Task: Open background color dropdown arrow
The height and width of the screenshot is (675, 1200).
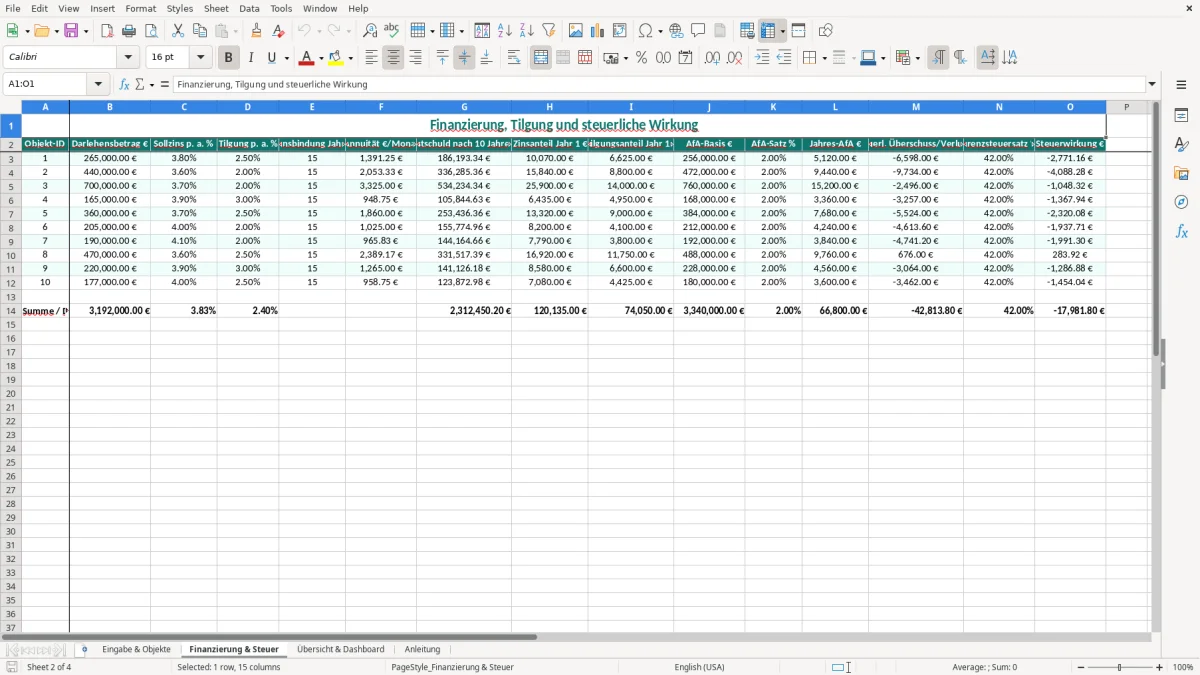Action: pos(350,58)
